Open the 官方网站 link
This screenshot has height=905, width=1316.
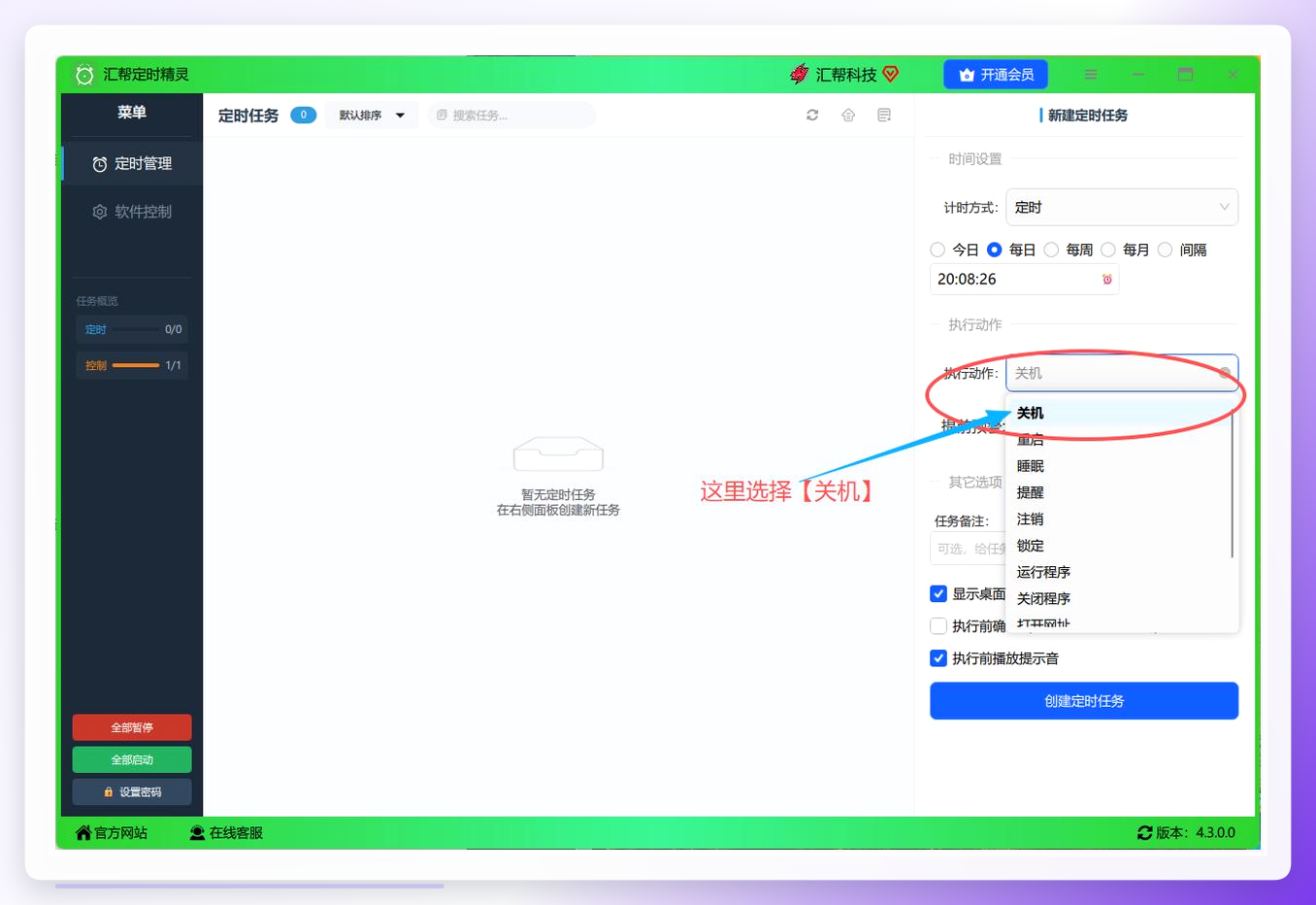(x=112, y=833)
